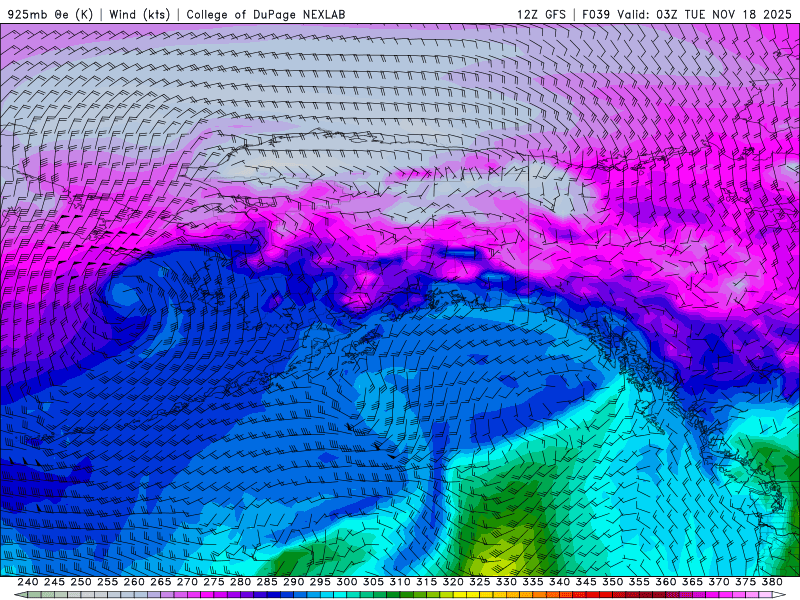Click the 285 value on the color scale

267,582
